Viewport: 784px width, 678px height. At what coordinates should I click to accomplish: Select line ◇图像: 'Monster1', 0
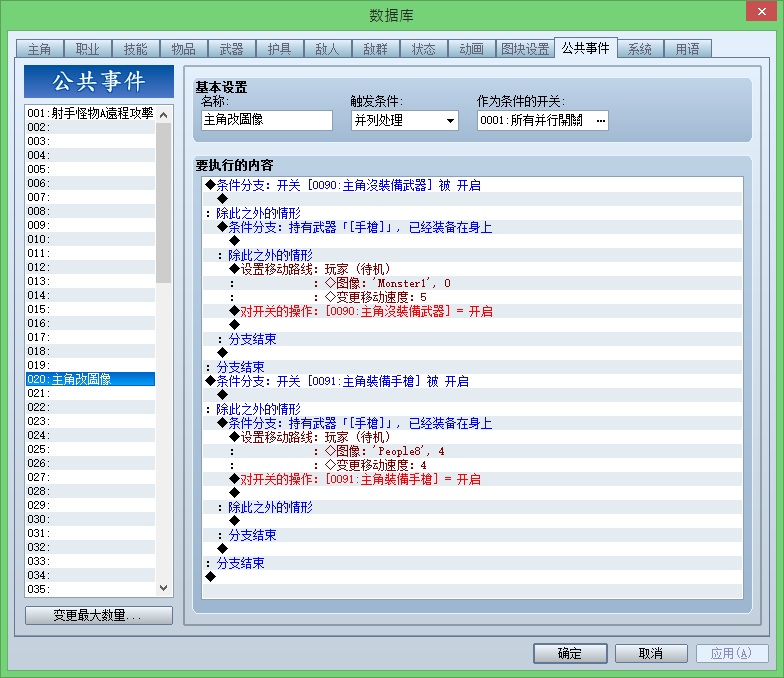click(472, 283)
